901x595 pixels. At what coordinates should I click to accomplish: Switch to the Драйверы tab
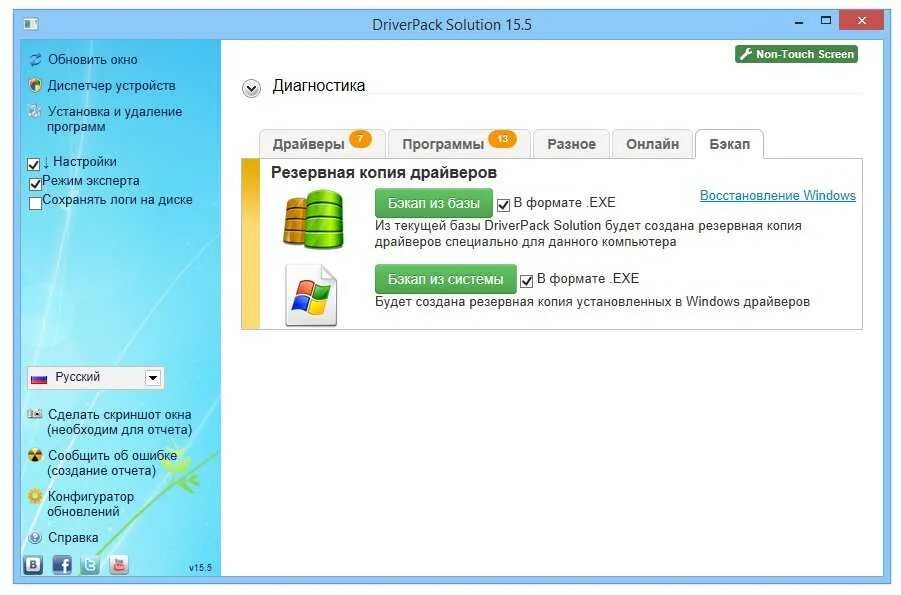click(x=322, y=144)
